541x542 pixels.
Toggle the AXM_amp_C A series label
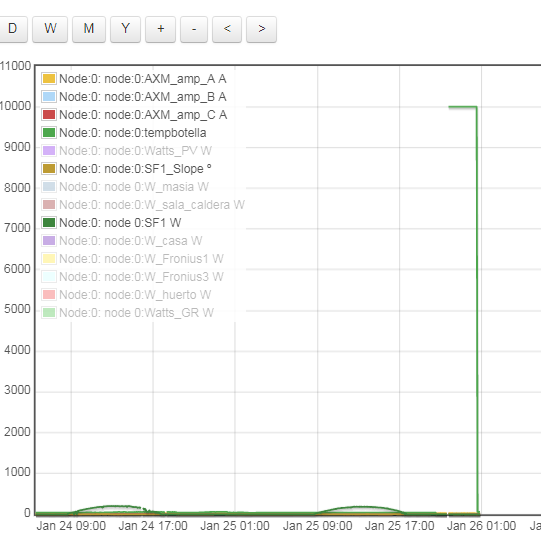143,115
